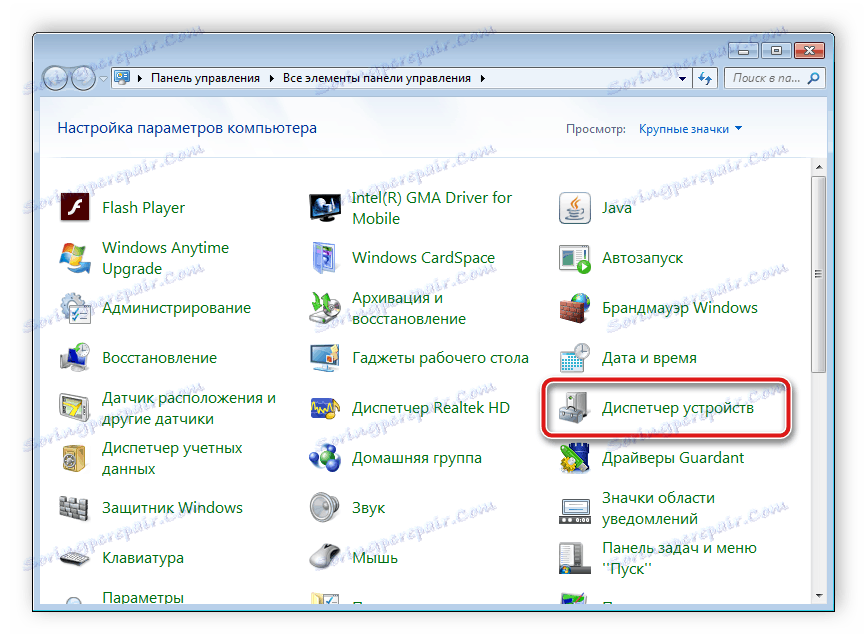
Task: Click the search magnifier icon
Action: (813, 78)
